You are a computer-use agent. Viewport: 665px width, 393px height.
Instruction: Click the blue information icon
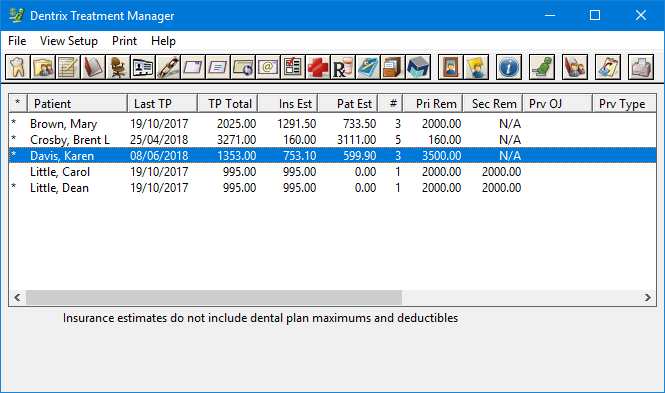click(x=509, y=67)
